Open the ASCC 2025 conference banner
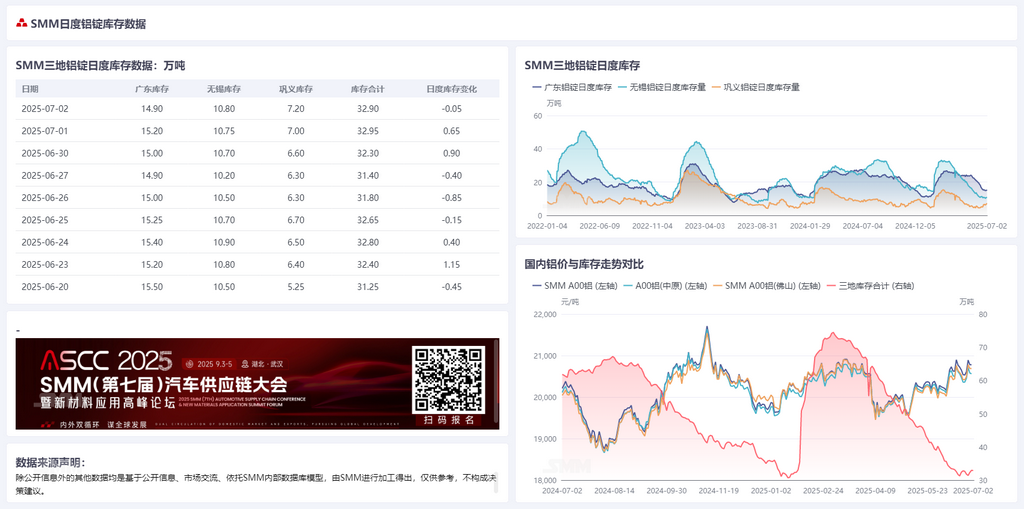This screenshot has width=1024, height=509. click(257, 384)
